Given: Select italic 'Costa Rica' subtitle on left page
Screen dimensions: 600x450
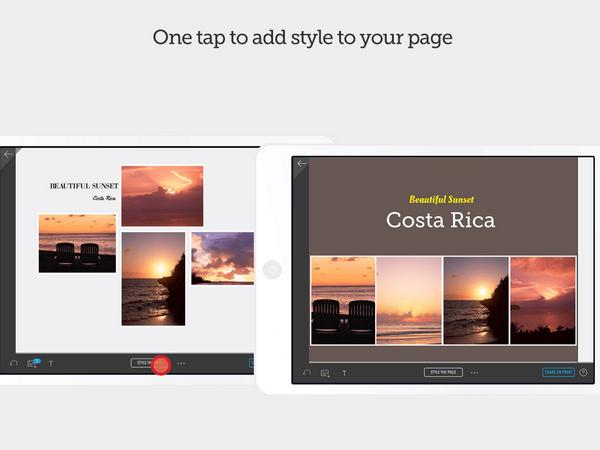Looking at the screenshot, I should click(x=104, y=198).
